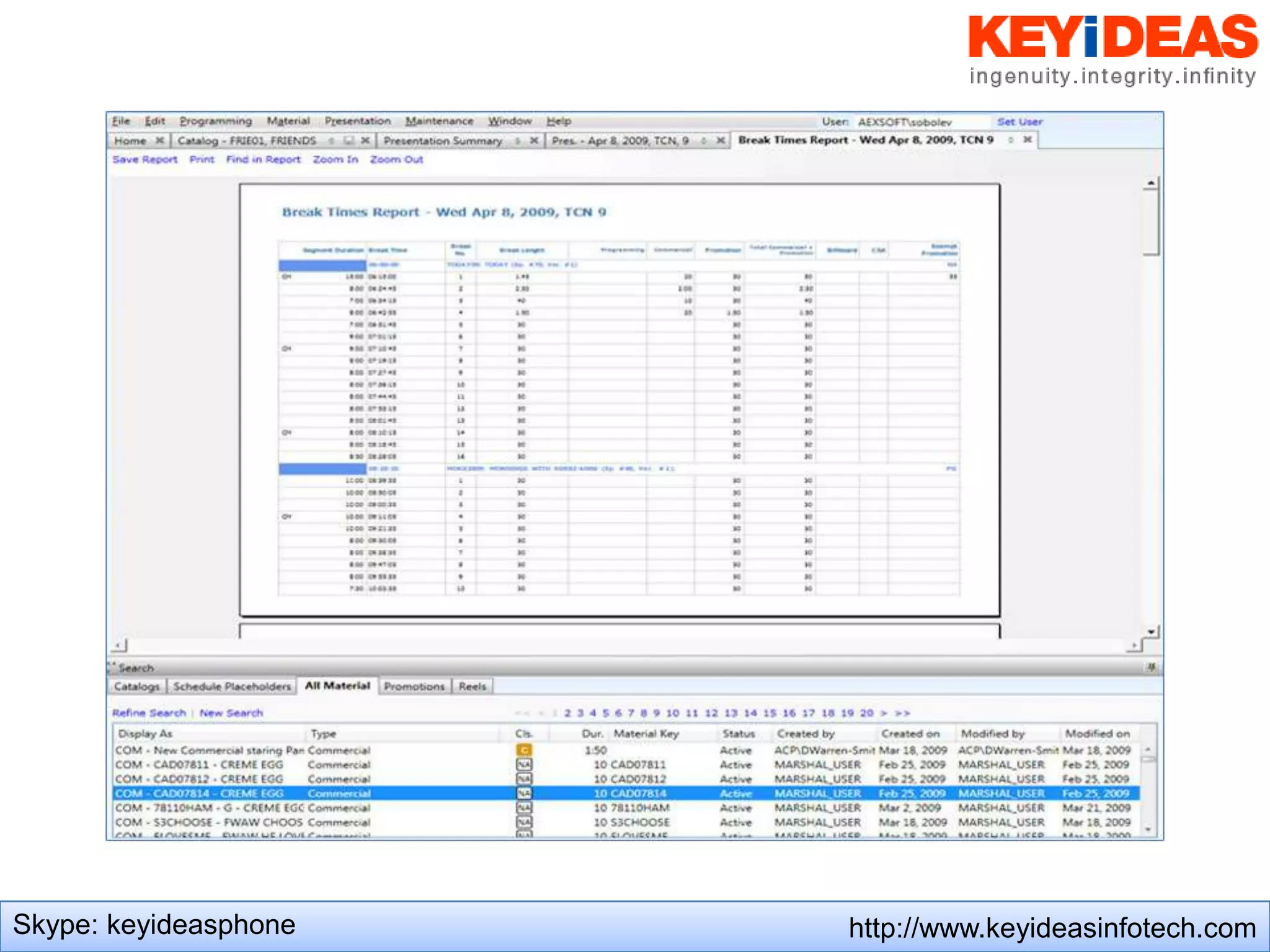Select row COM - New Commercial staring
This screenshot has width=1270, height=952.
tap(626, 751)
